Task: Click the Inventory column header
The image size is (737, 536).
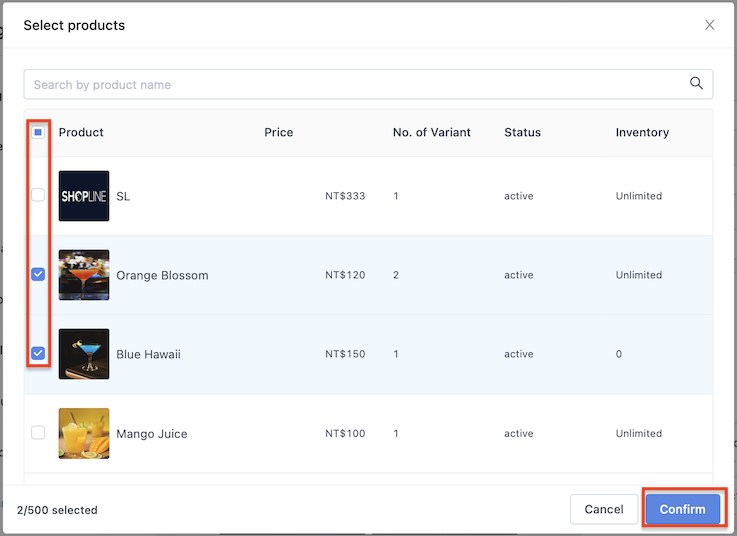Action: 642,133
